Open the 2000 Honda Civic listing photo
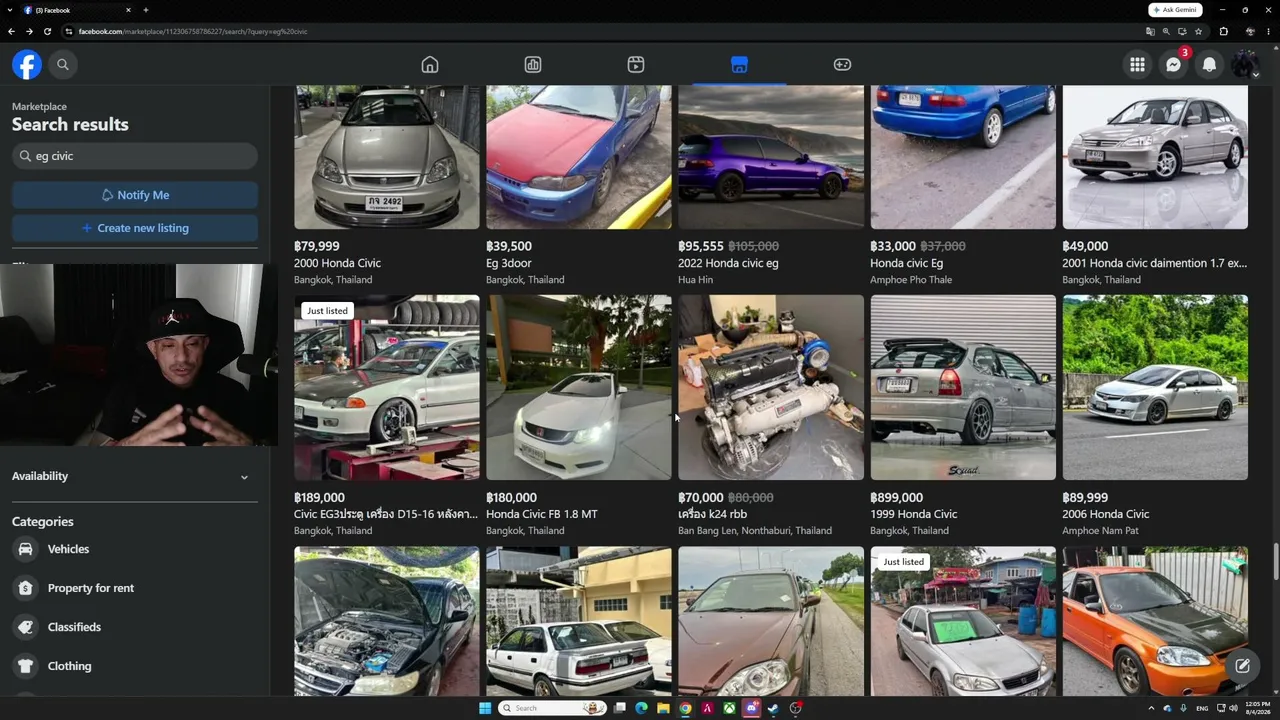 (387, 157)
